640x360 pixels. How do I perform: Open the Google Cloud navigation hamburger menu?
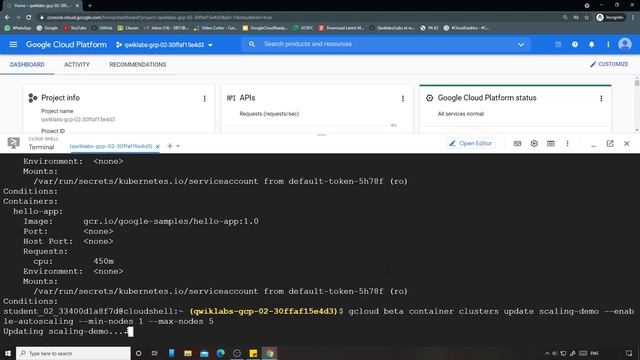(13, 44)
